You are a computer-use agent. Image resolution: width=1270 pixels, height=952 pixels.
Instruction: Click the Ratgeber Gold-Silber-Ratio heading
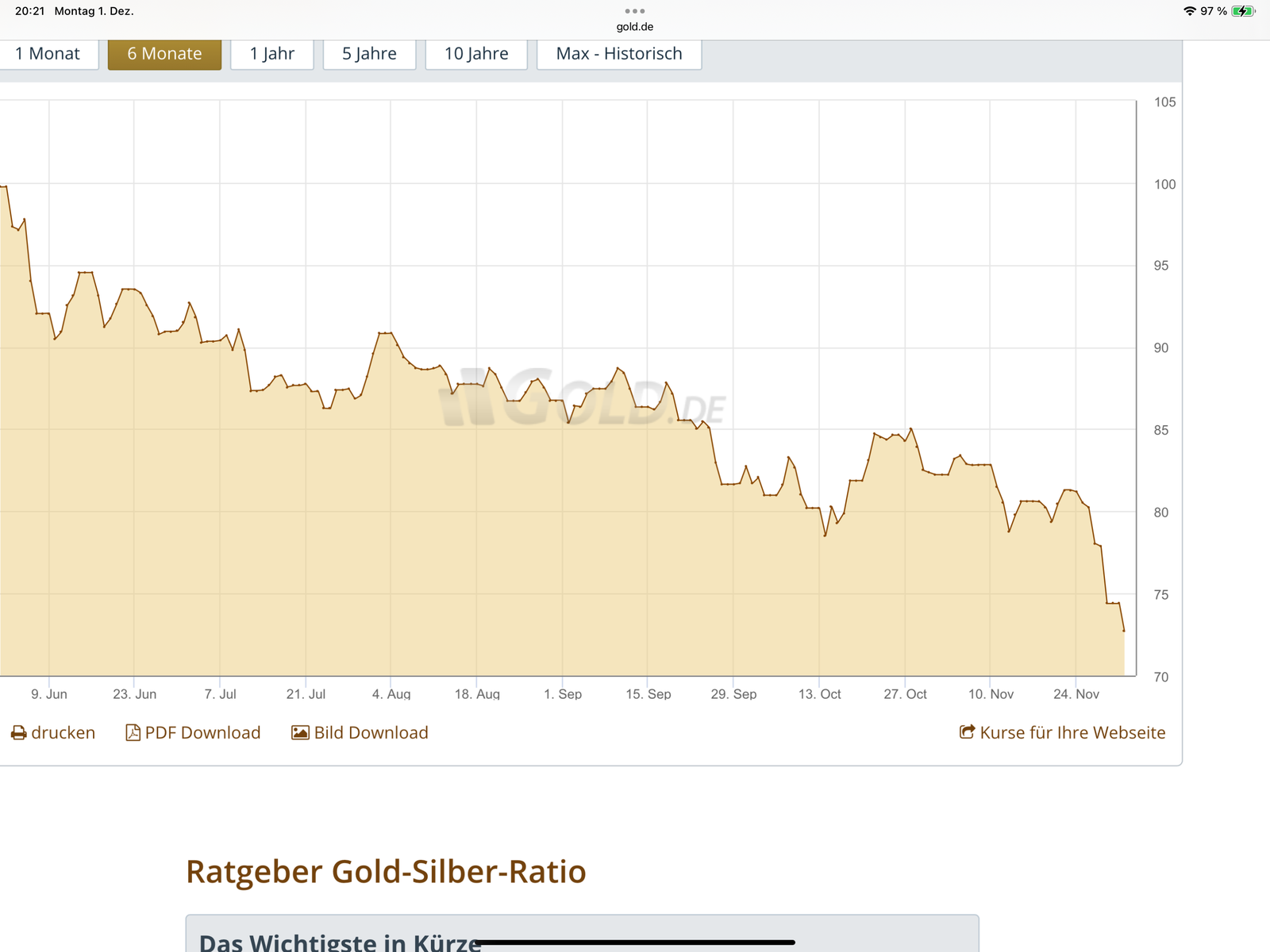point(386,871)
